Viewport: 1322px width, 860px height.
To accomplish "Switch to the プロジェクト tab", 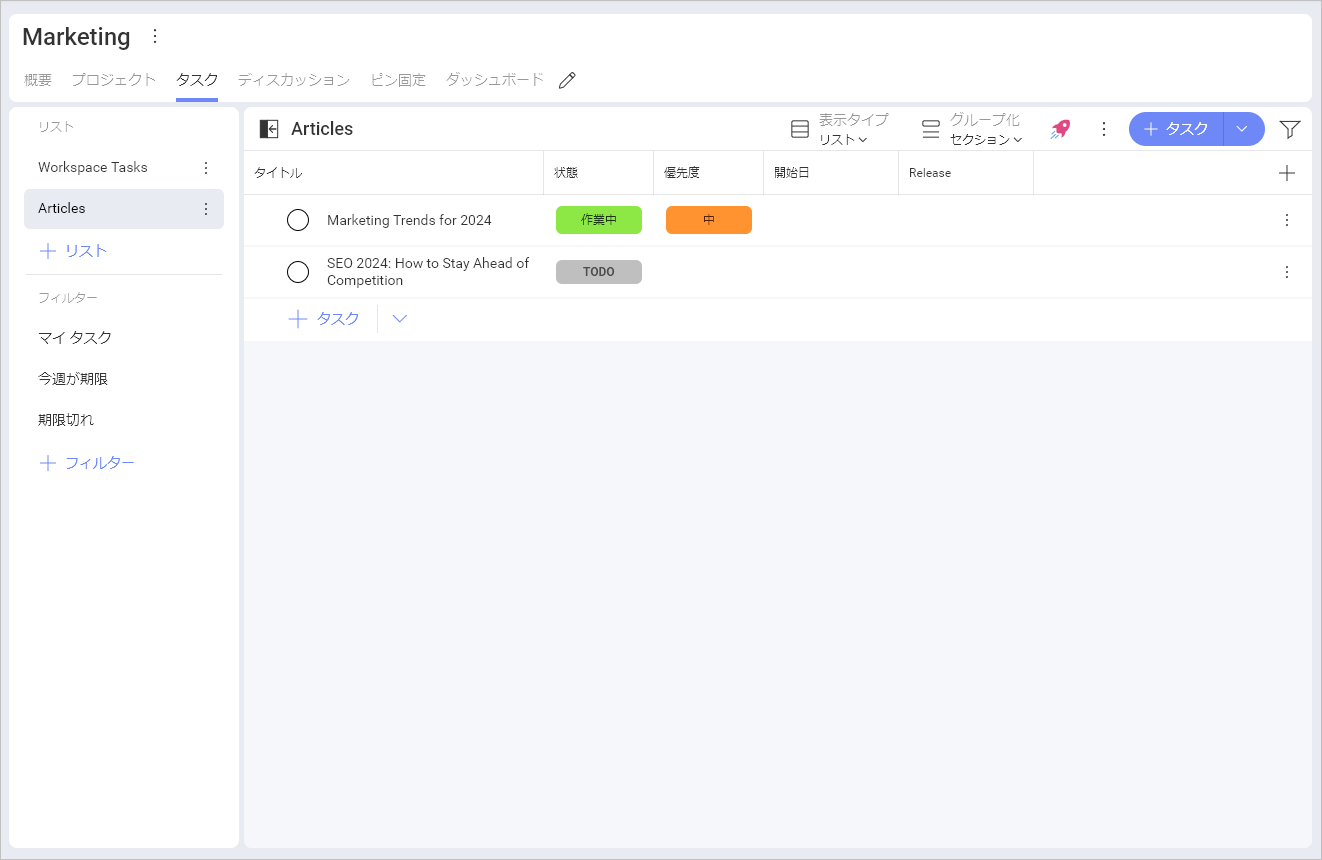I will click(113, 80).
